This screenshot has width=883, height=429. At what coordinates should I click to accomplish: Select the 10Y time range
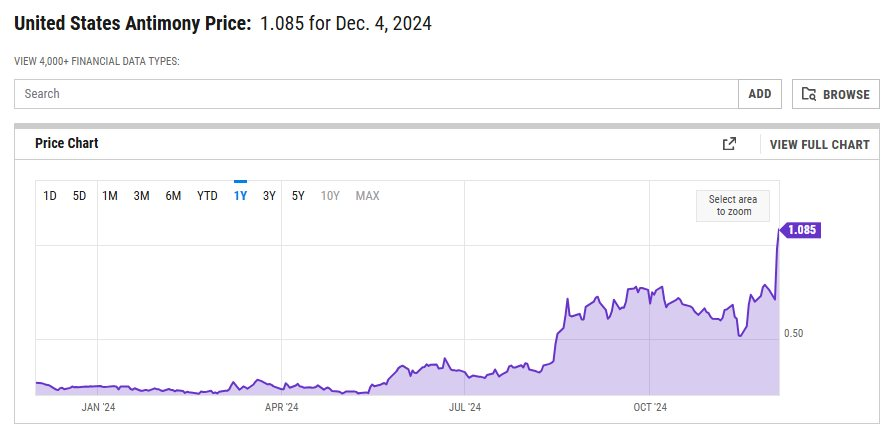tap(330, 196)
